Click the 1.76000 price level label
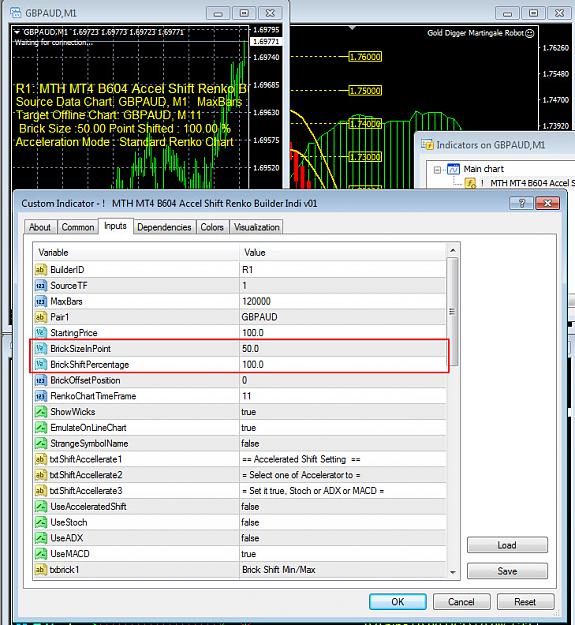This screenshot has height=625, width=575. tap(365, 57)
